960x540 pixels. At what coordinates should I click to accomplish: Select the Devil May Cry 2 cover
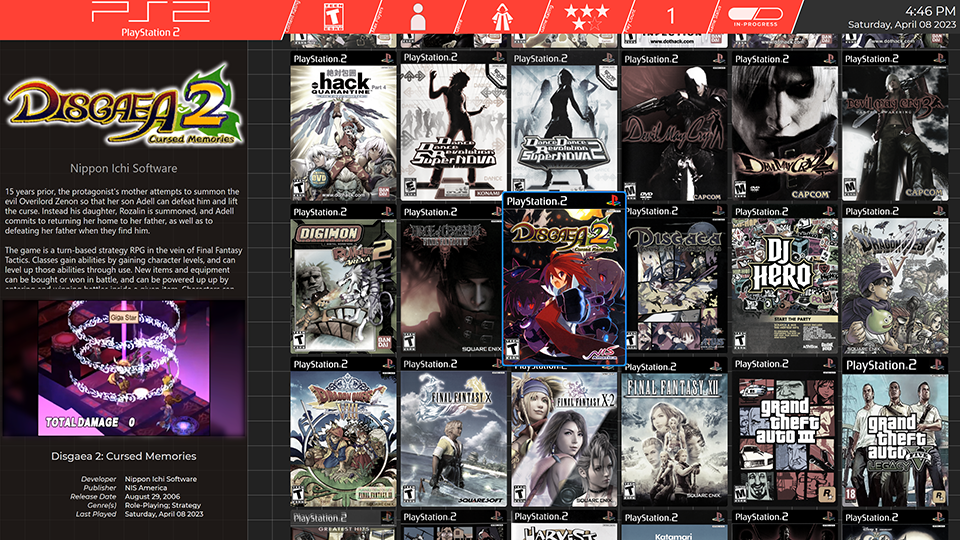tap(785, 127)
